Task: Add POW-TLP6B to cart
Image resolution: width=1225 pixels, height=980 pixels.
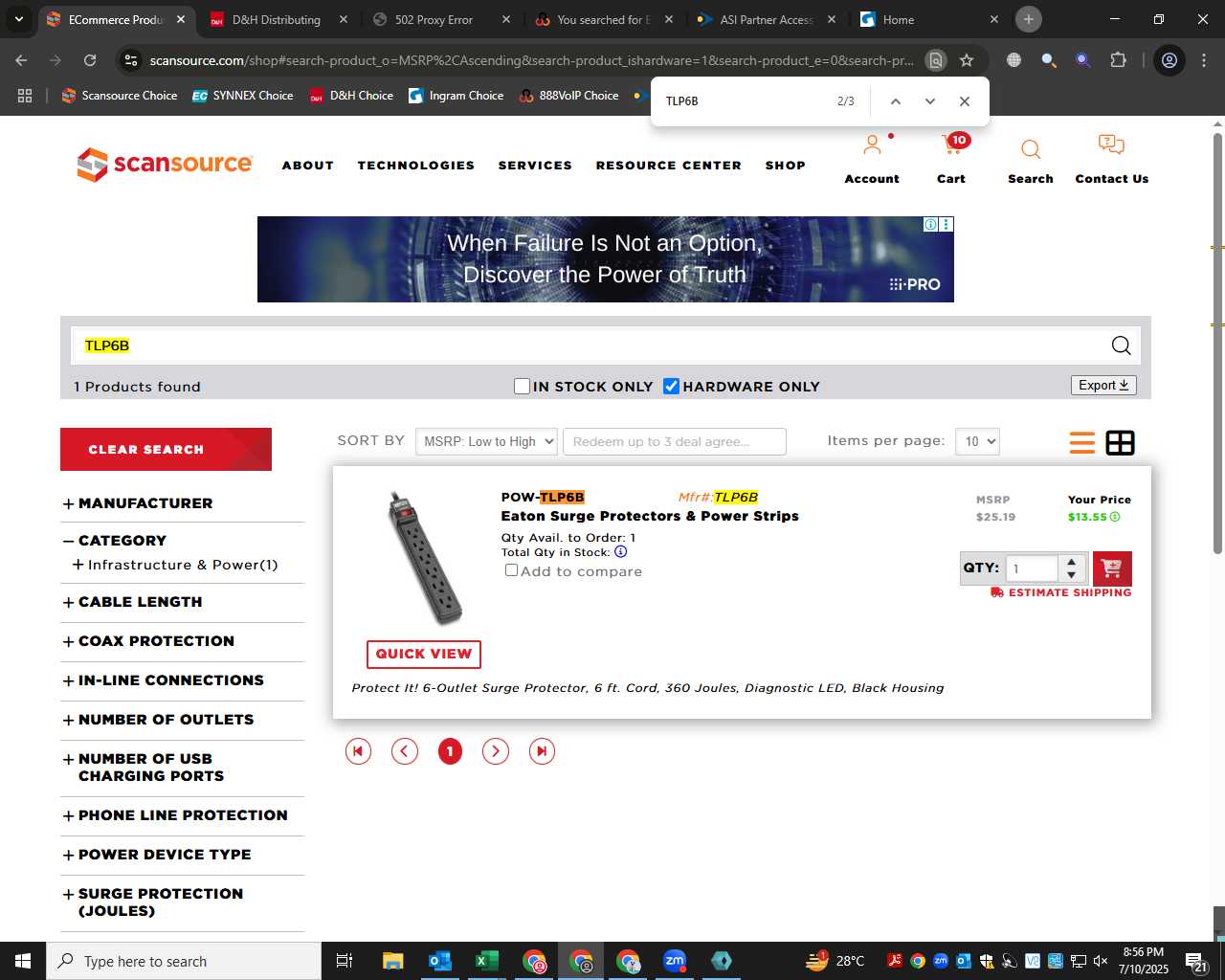Action: coord(1111,568)
